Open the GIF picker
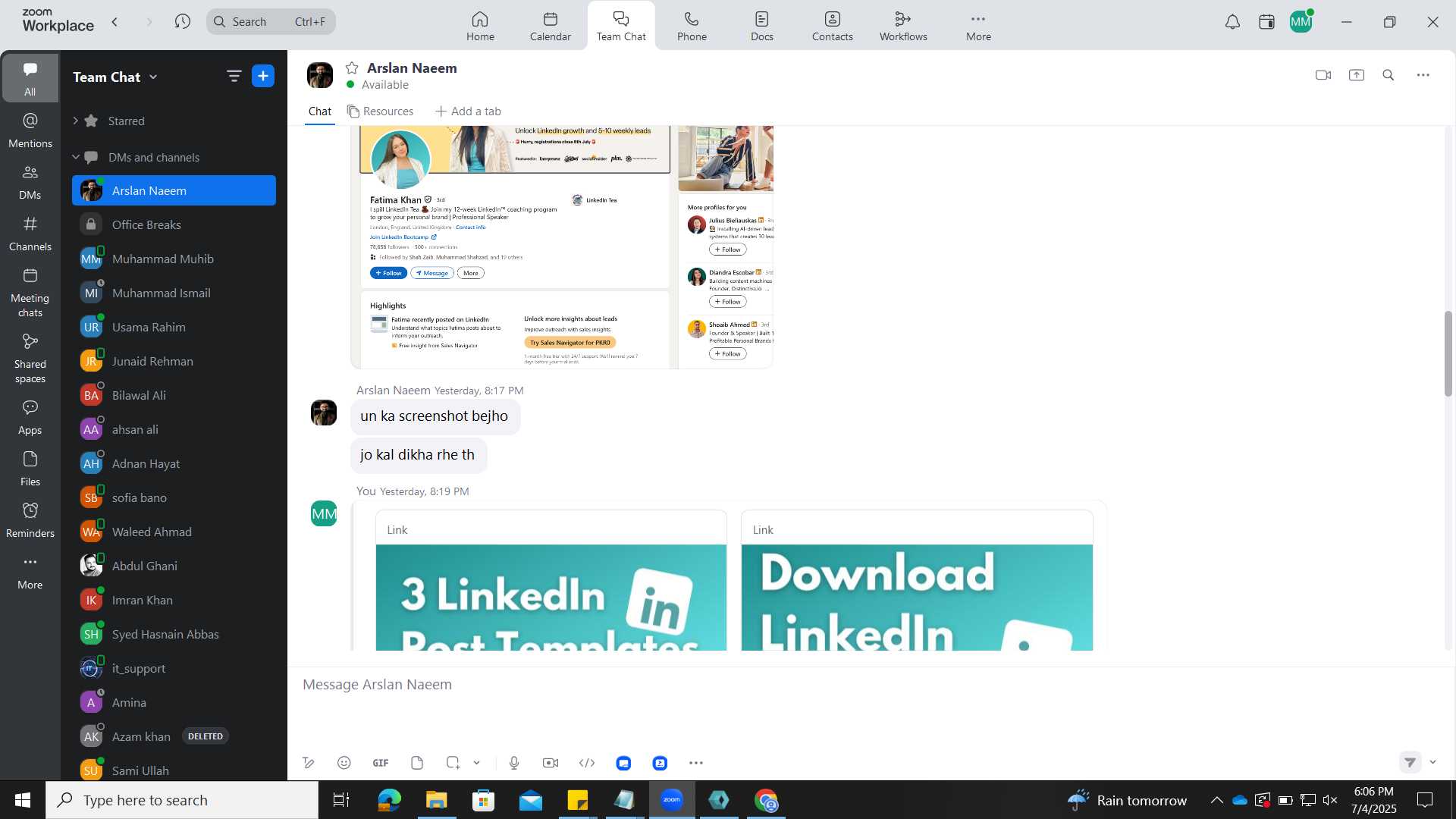The image size is (1456, 819). (x=381, y=763)
